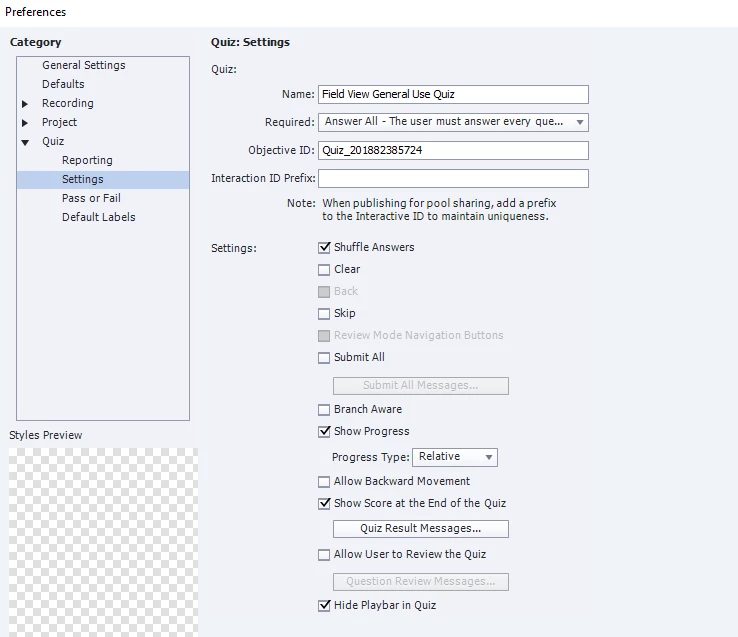This screenshot has height=637, width=738.
Task: Click the disabled Review Mode Navigation Buttons checkbox
Action: tap(324, 336)
